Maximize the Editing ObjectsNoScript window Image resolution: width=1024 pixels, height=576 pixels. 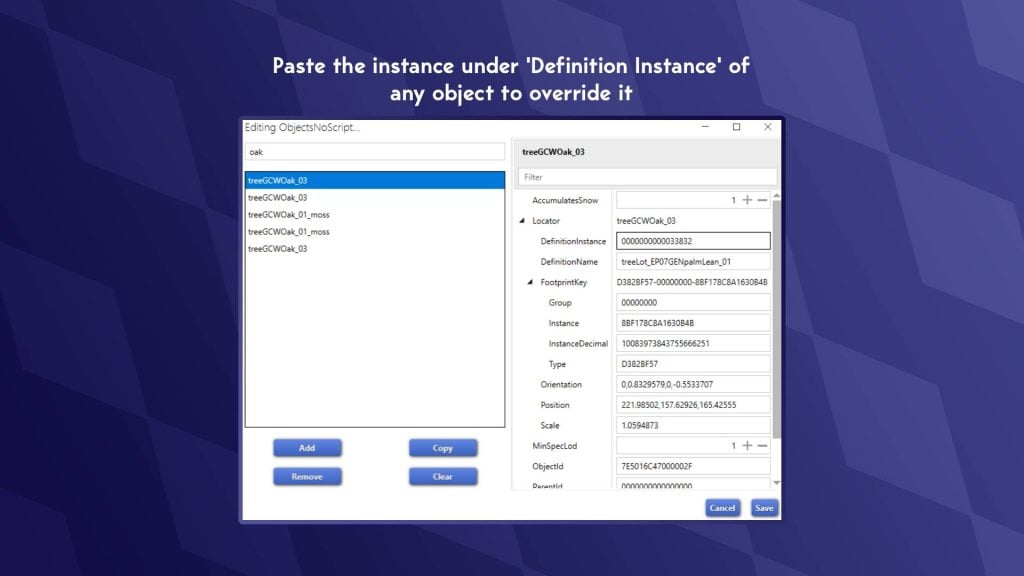737,128
